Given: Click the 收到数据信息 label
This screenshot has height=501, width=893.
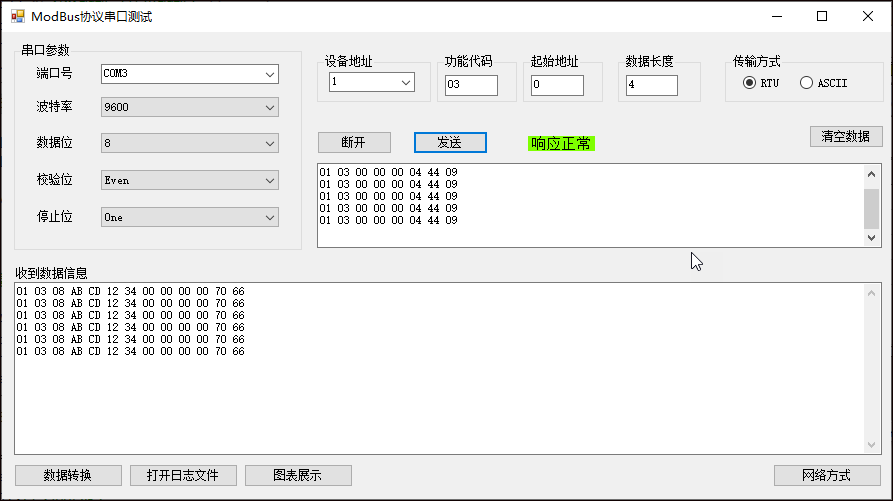Looking at the screenshot, I should [51, 273].
